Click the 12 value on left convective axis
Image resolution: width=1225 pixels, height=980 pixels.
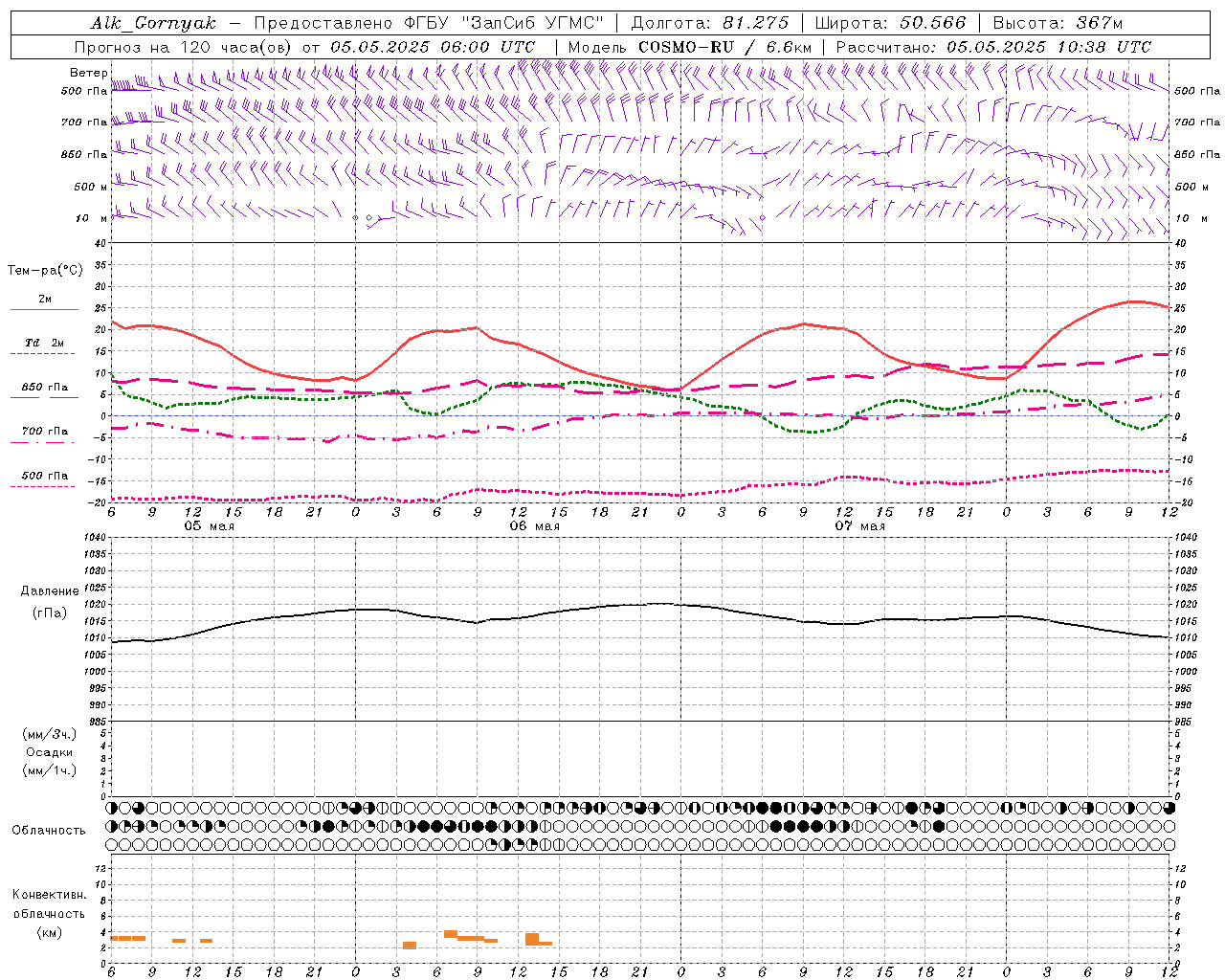tap(100, 868)
